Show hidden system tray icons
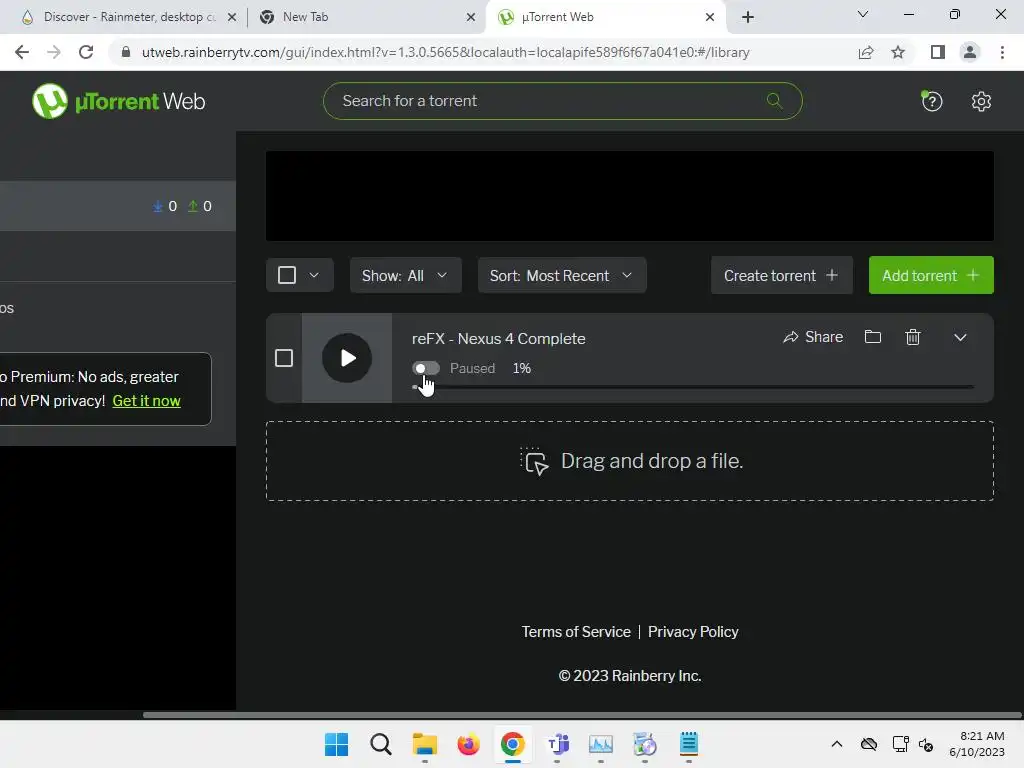 pos(837,744)
